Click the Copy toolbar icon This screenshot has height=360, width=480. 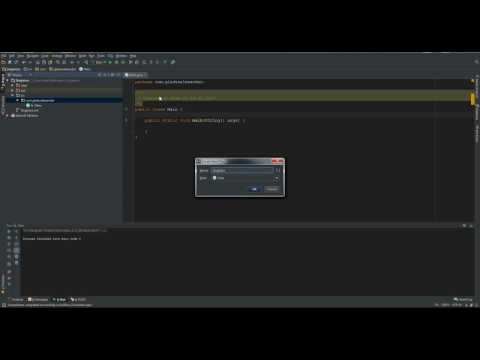(44, 62)
